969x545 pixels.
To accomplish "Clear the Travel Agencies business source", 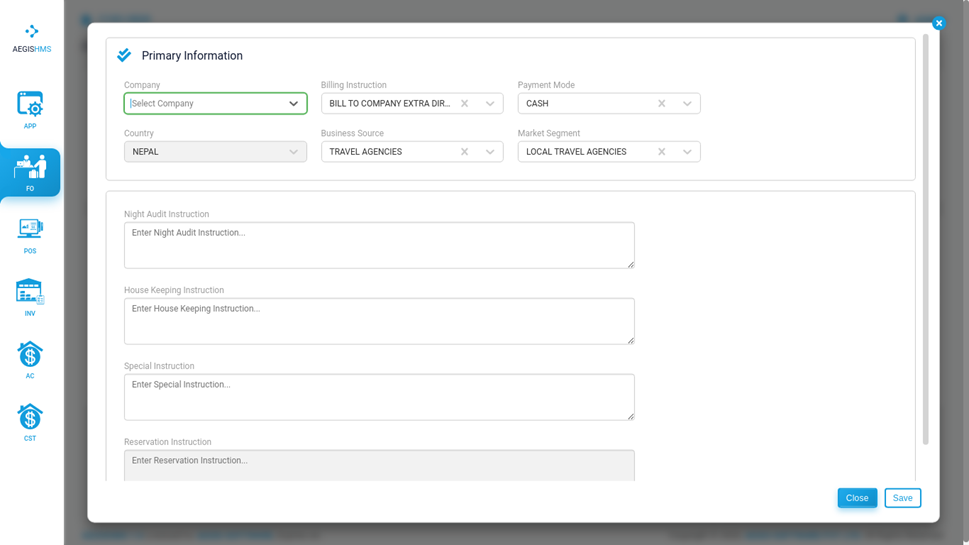I will [x=464, y=151].
